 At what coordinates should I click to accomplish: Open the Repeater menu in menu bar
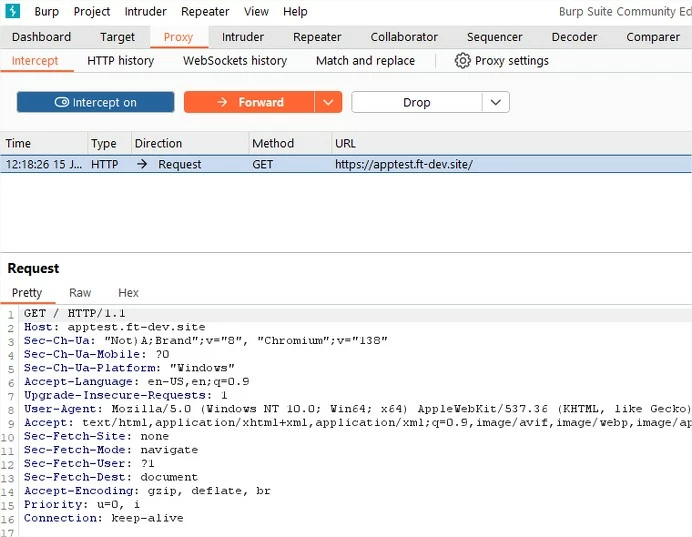(x=205, y=11)
